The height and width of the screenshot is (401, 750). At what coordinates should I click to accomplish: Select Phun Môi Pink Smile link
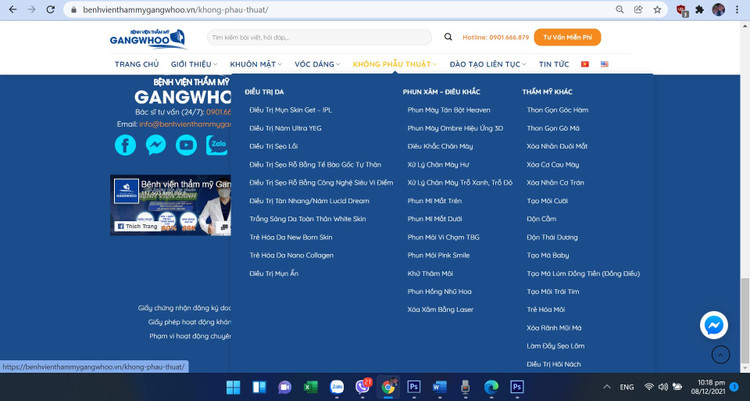(x=438, y=255)
